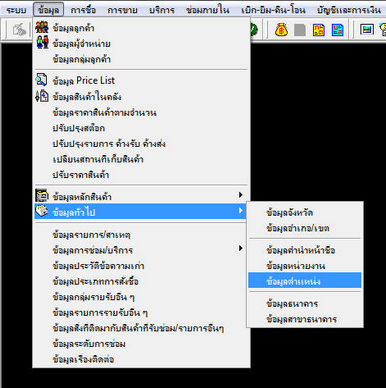
Task: Select ข้อมูลจังหวัด in the submenu
Action: point(305,212)
